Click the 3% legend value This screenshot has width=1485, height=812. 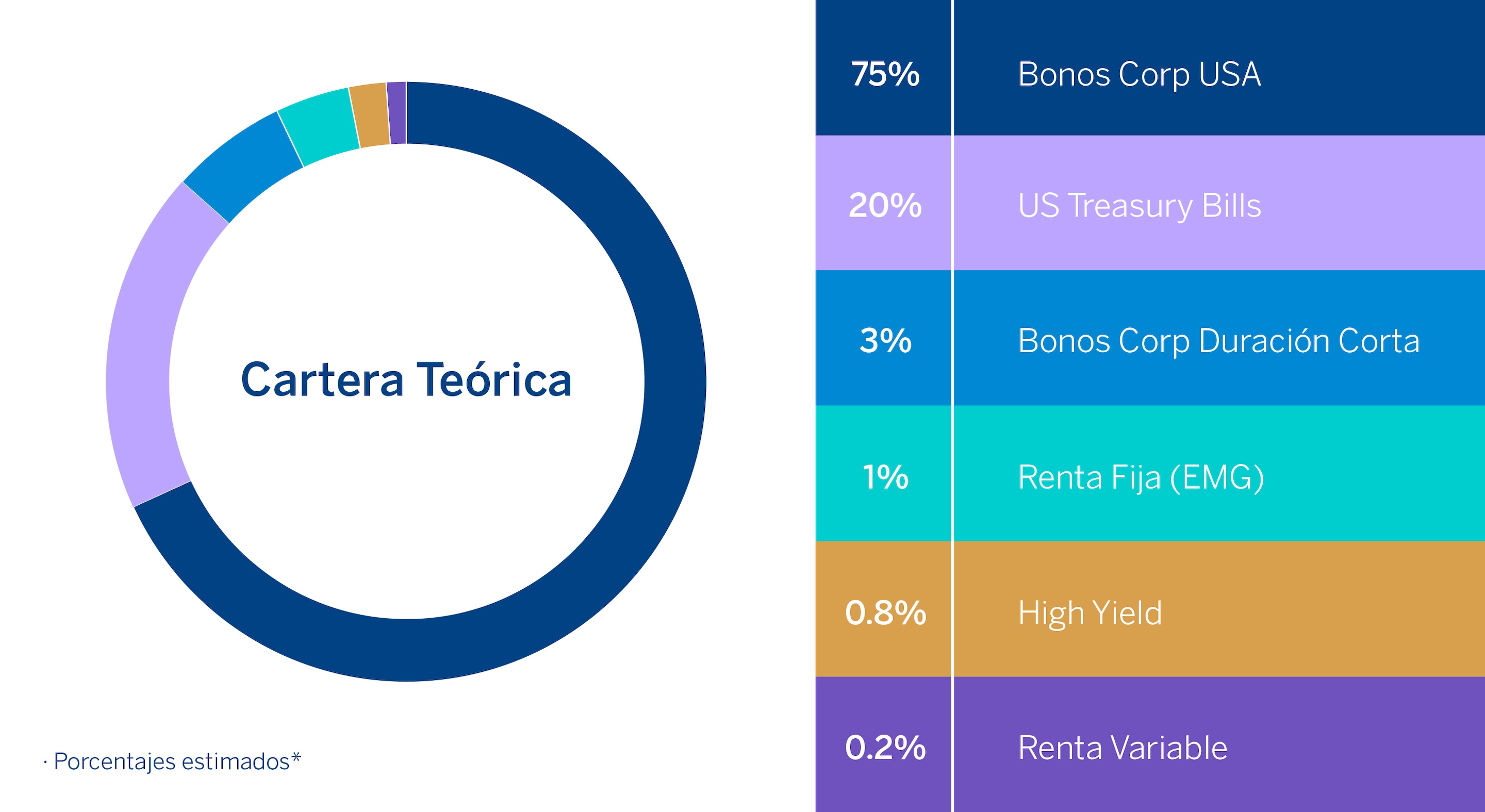pos(885,341)
